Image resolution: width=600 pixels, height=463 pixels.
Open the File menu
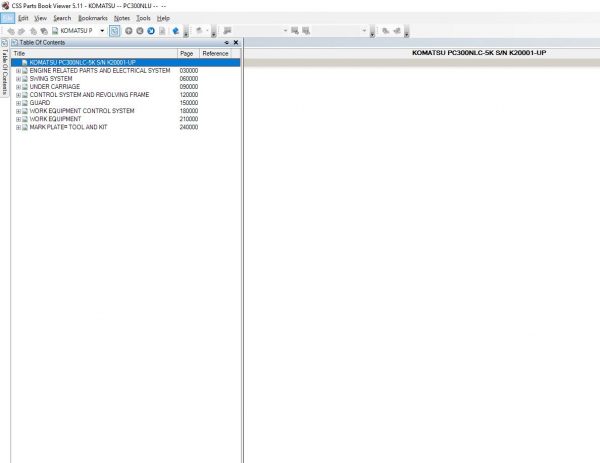click(8, 18)
